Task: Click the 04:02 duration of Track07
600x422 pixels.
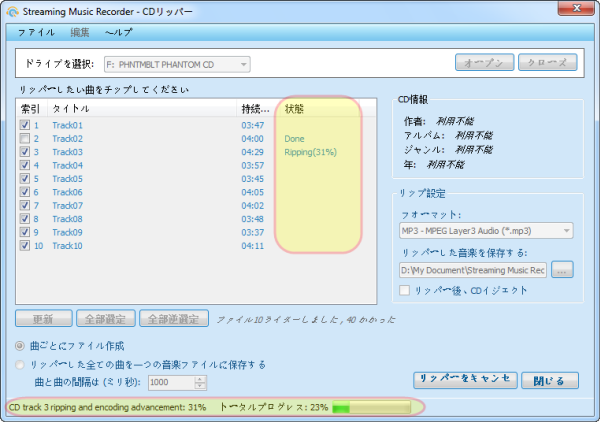Action: (253, 205)
